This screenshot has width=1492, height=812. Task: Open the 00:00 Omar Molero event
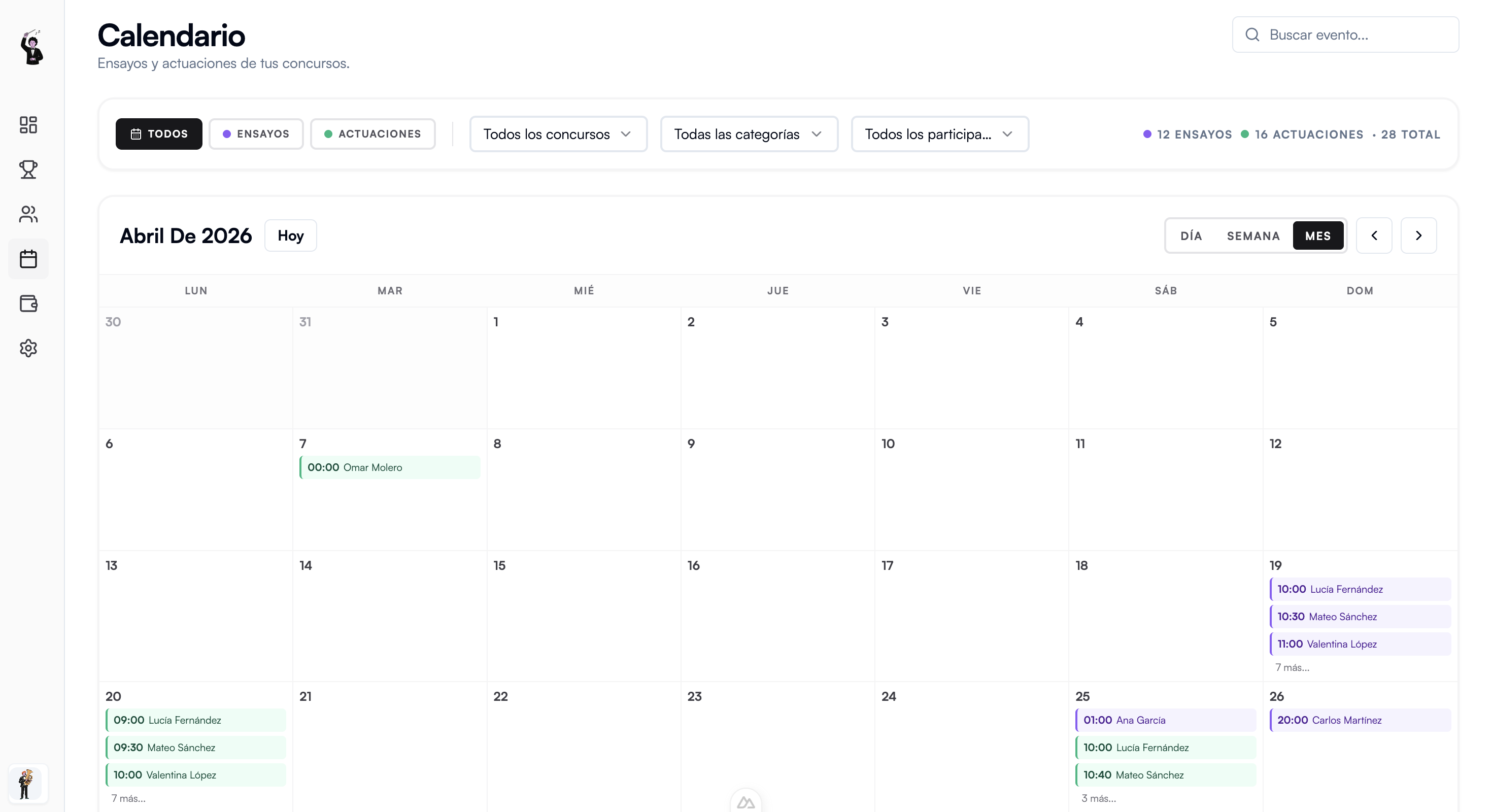point(390,467)
